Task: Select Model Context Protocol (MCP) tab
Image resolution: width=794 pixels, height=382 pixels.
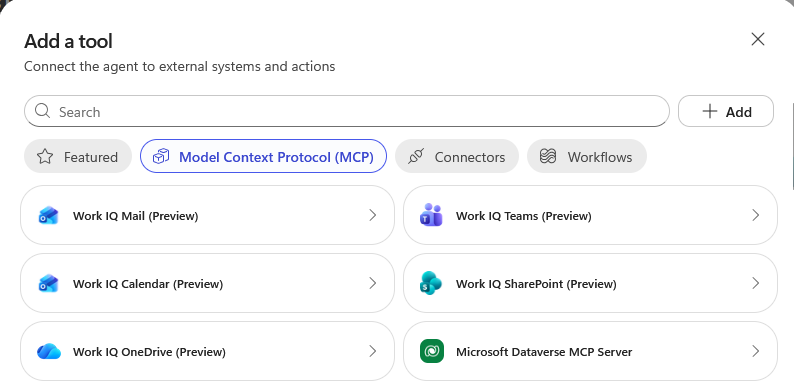Action: pyautogui.click(x=263, y=156)
